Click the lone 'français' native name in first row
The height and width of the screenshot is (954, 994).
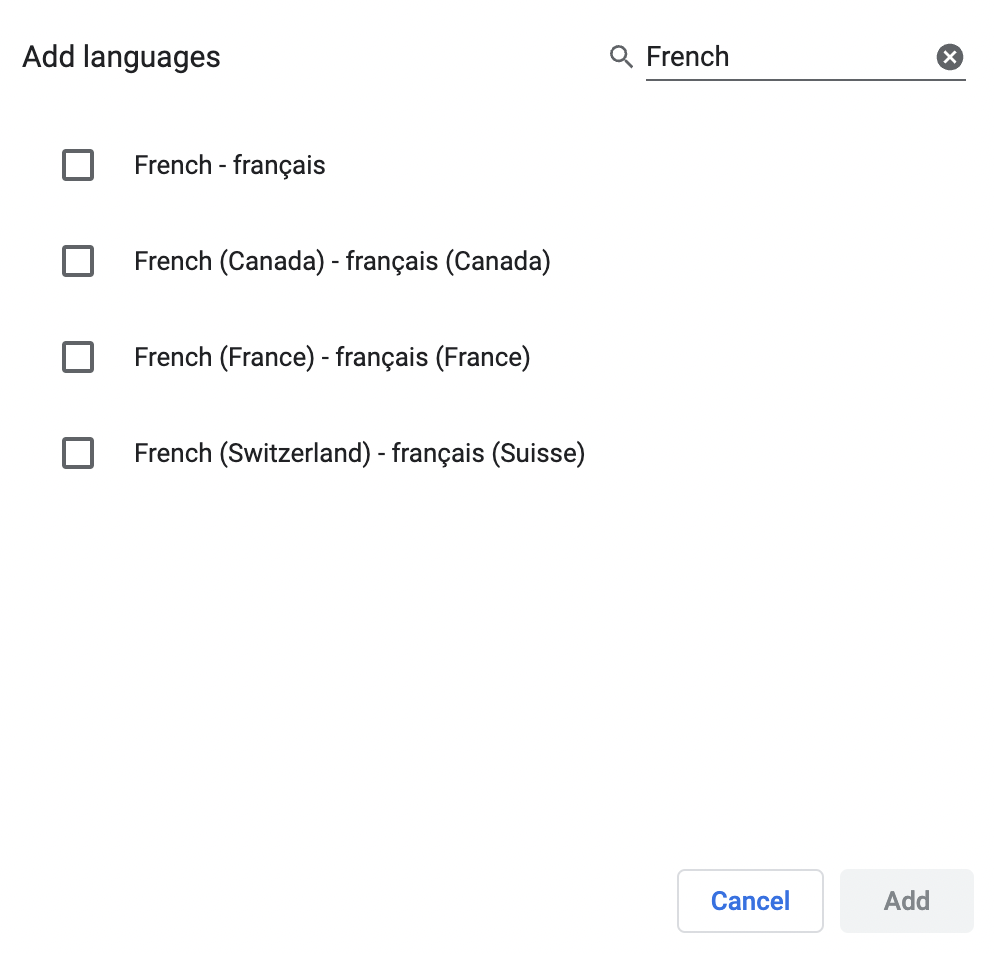279,165
